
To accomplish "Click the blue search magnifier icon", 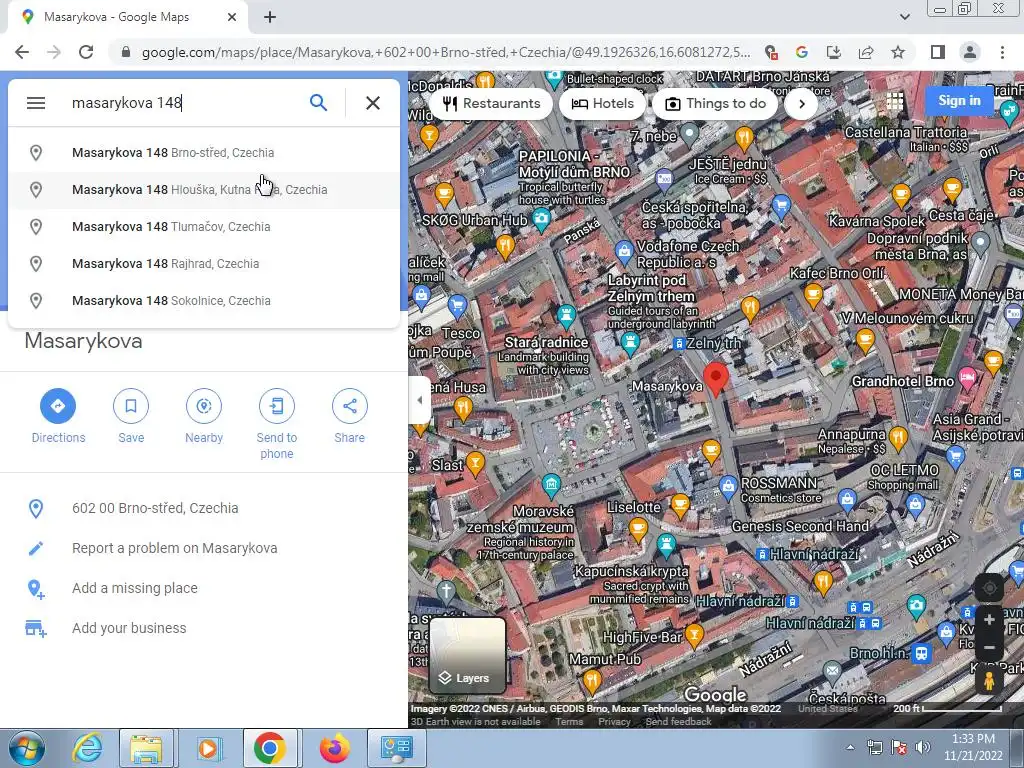I will point(318,103).
